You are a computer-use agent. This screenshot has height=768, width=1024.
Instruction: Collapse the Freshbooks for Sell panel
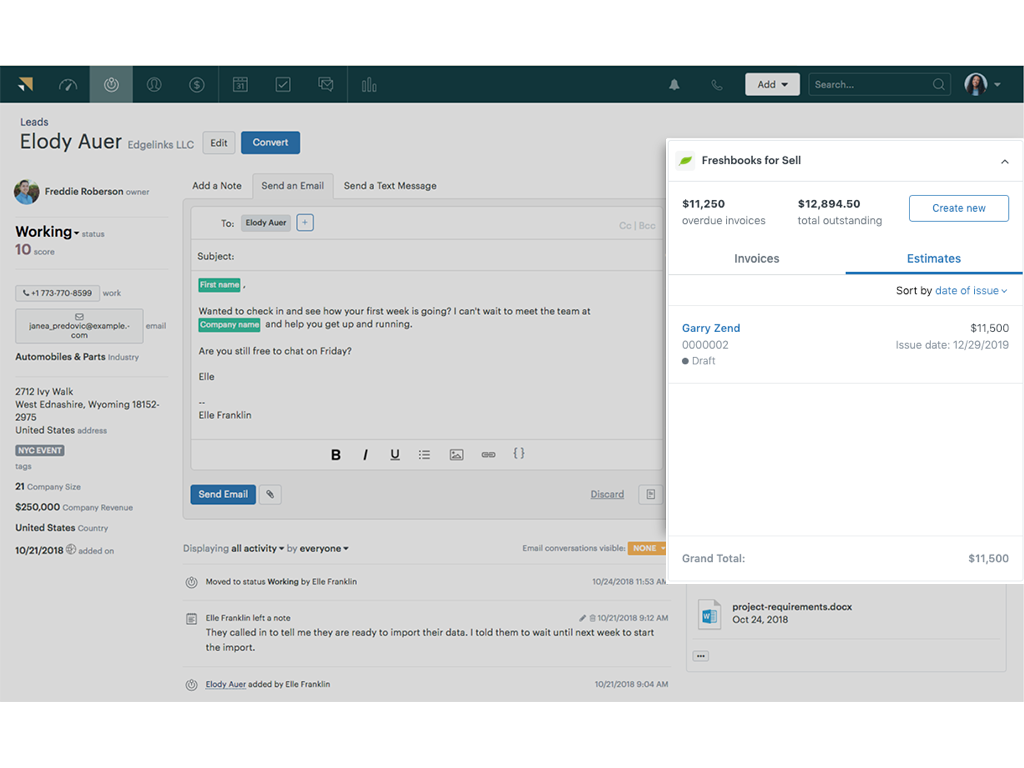click(1004, 161)
